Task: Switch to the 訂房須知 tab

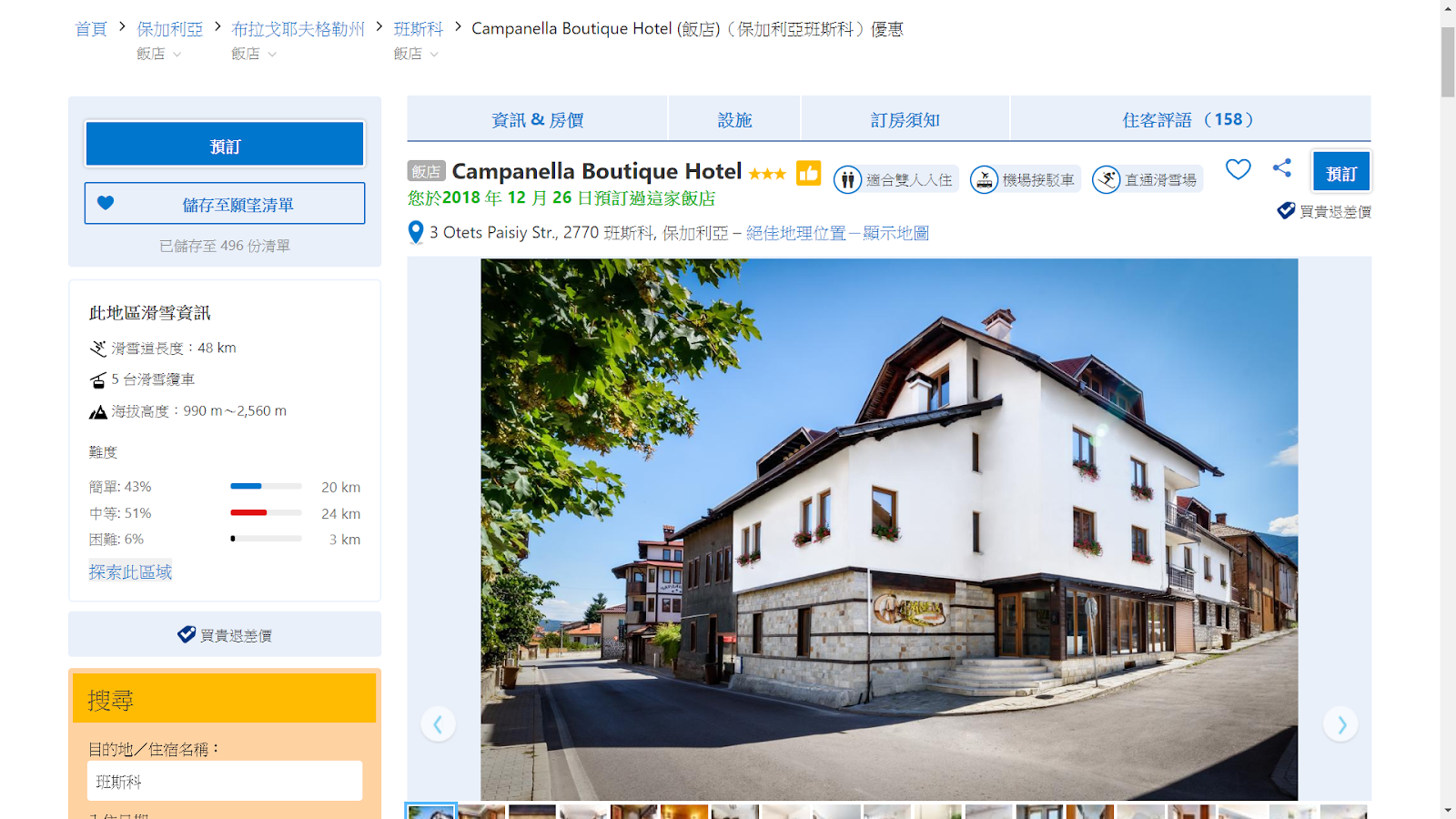Action: pyautogui.click(x=905, y=119)
